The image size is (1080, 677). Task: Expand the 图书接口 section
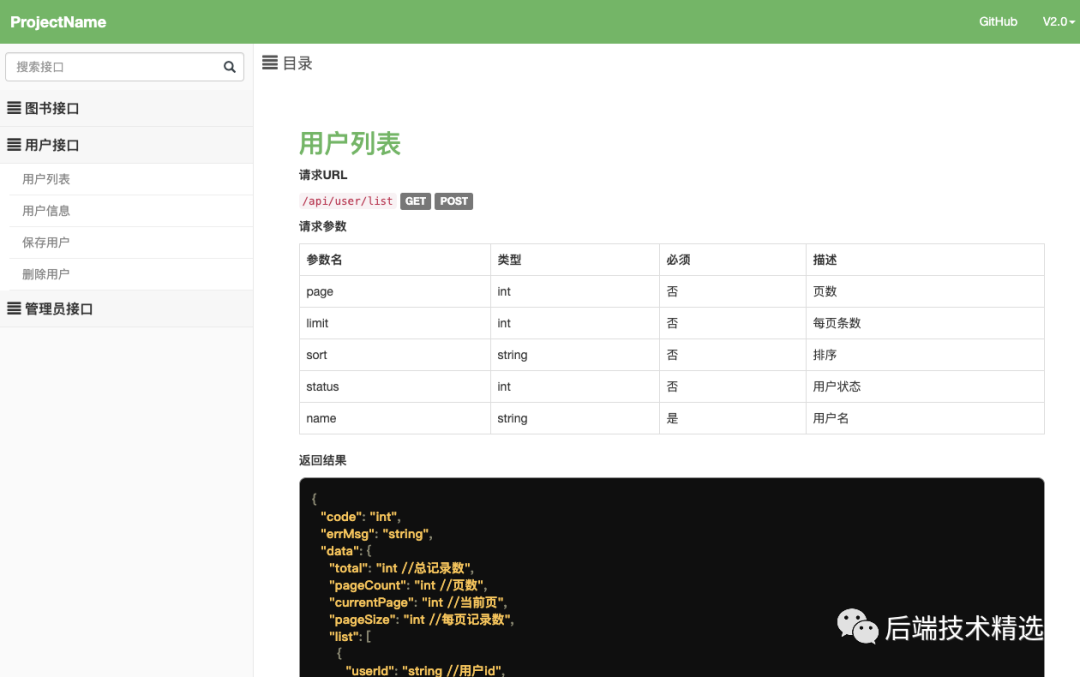[127, 108]
